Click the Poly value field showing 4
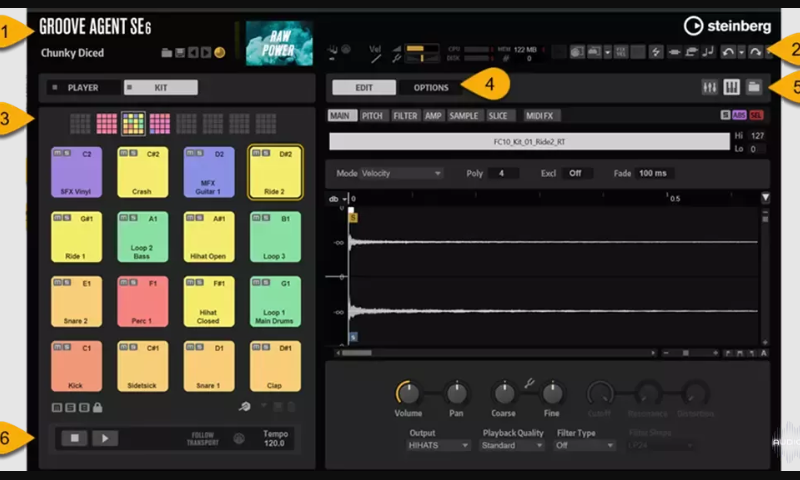This screenshot has width=800, height=480. [502, 173]
